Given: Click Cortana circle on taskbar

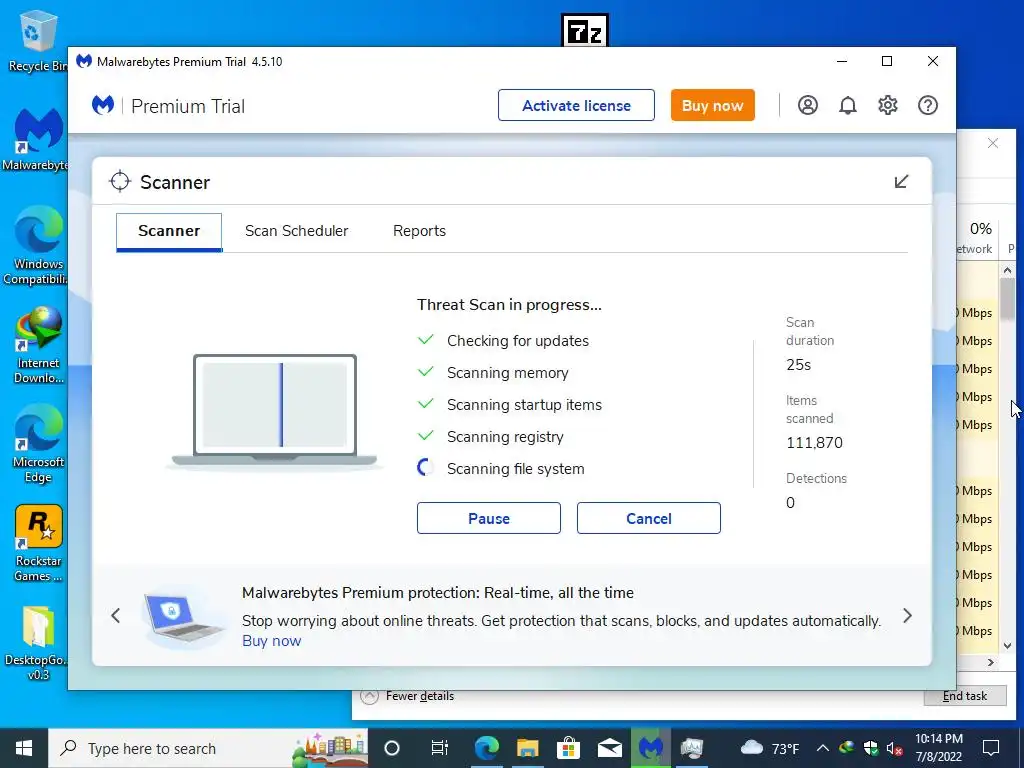Looking at the screenshot, I should 392,748.
